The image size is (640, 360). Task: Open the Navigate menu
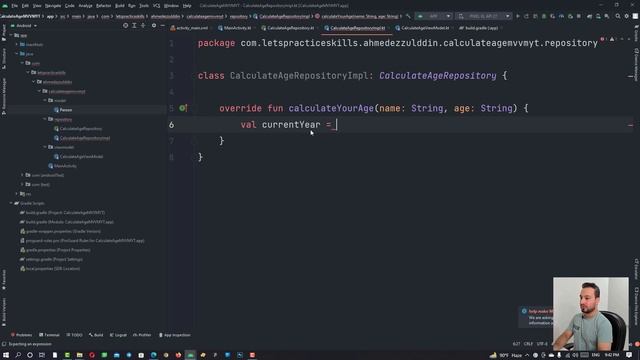[53, 6]
